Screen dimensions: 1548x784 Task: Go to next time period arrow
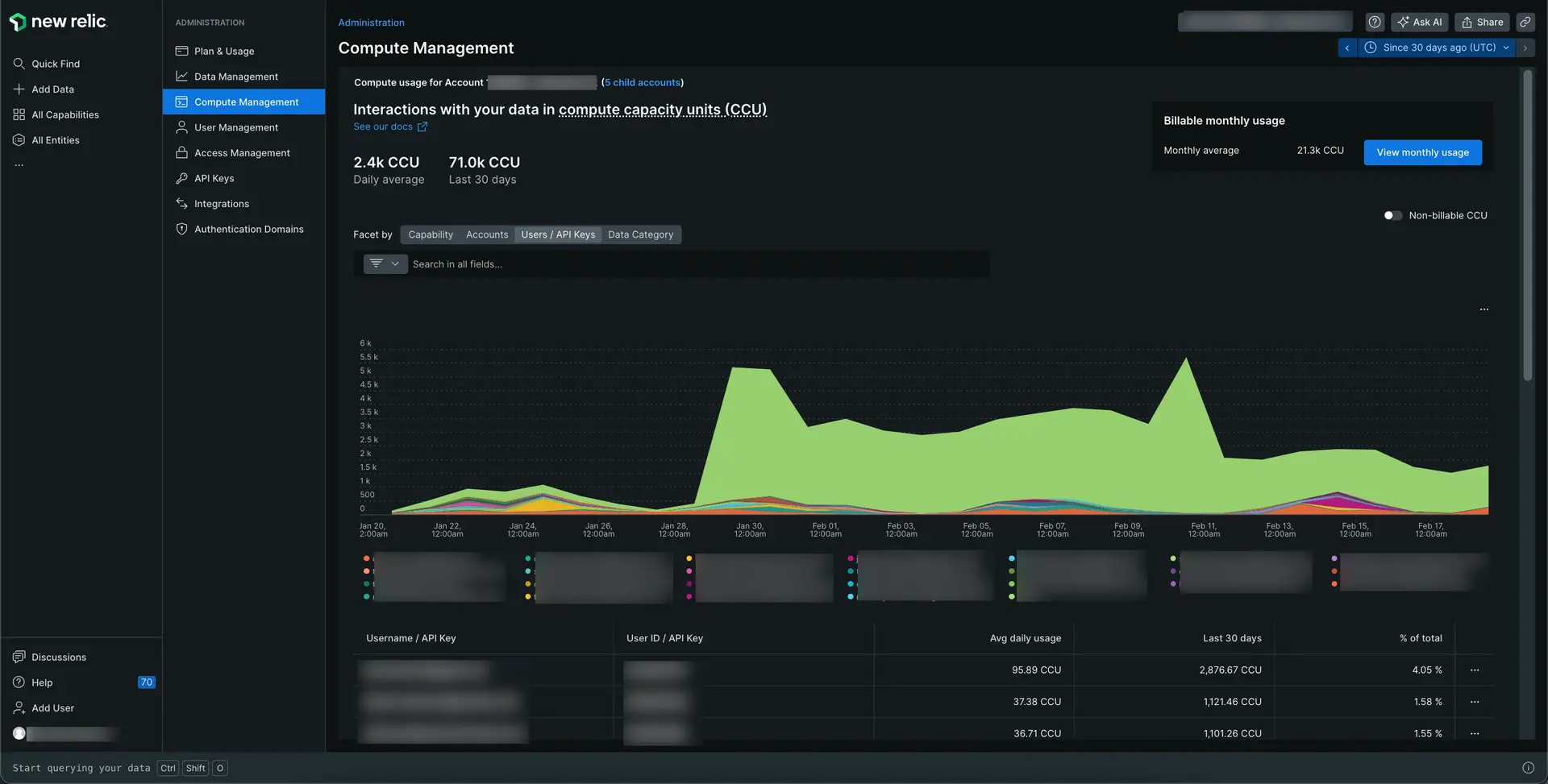pos(1525,48)
